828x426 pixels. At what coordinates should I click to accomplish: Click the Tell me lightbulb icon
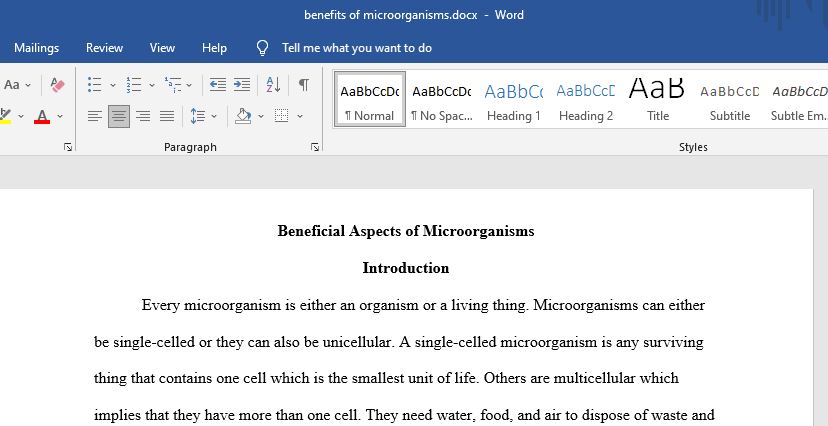point(262,48)
